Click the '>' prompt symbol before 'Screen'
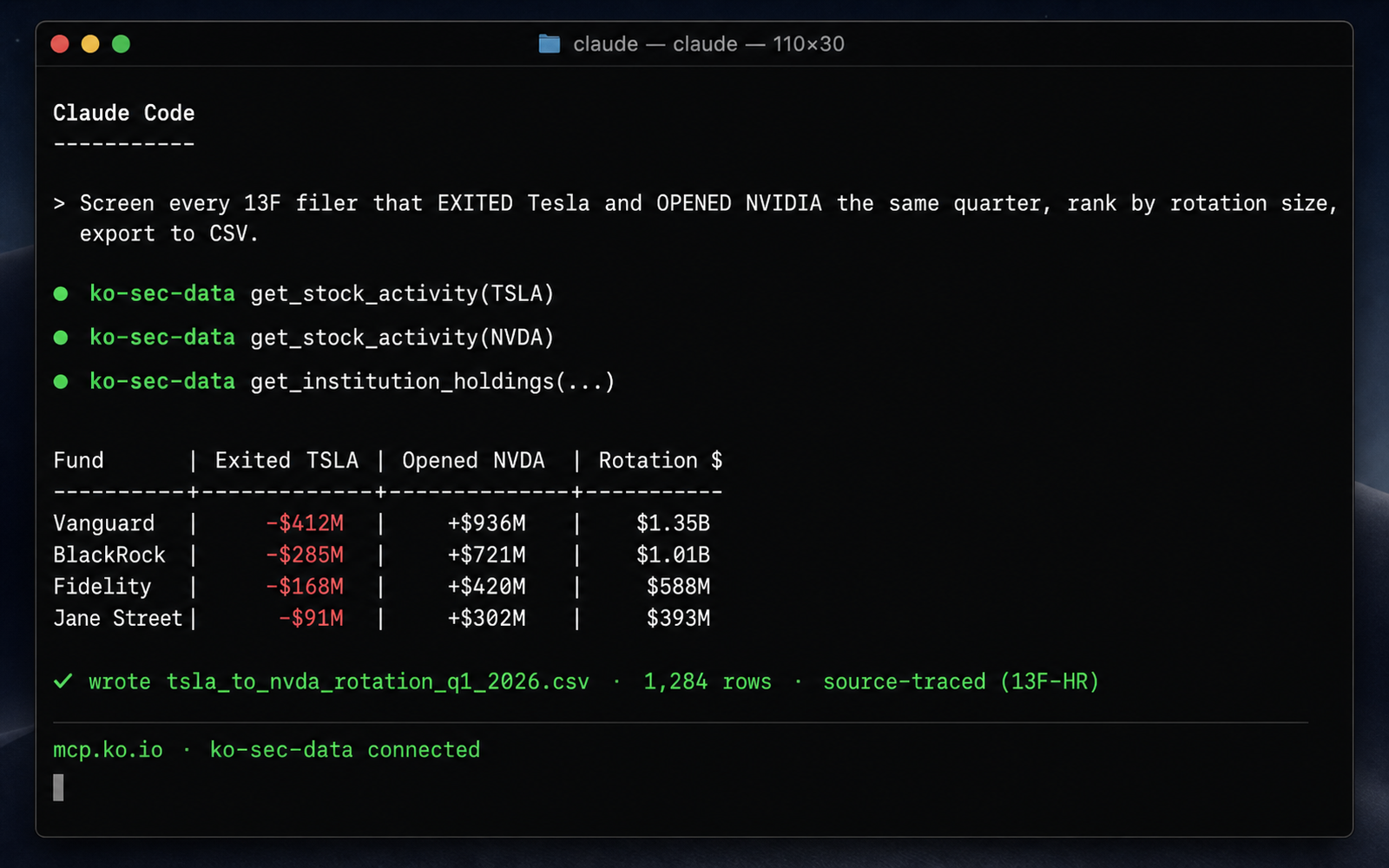The image size is (1389, 868). (x=59, y=204)
